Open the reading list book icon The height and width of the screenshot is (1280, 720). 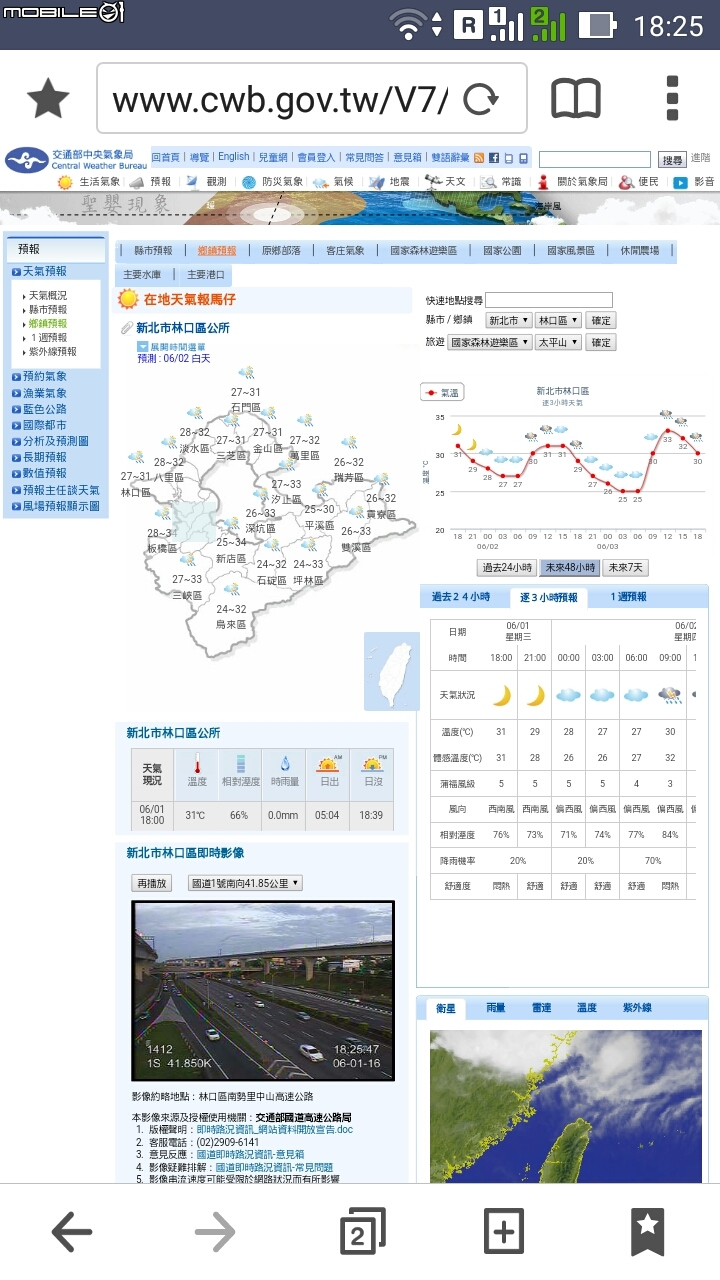click(576, 98)
